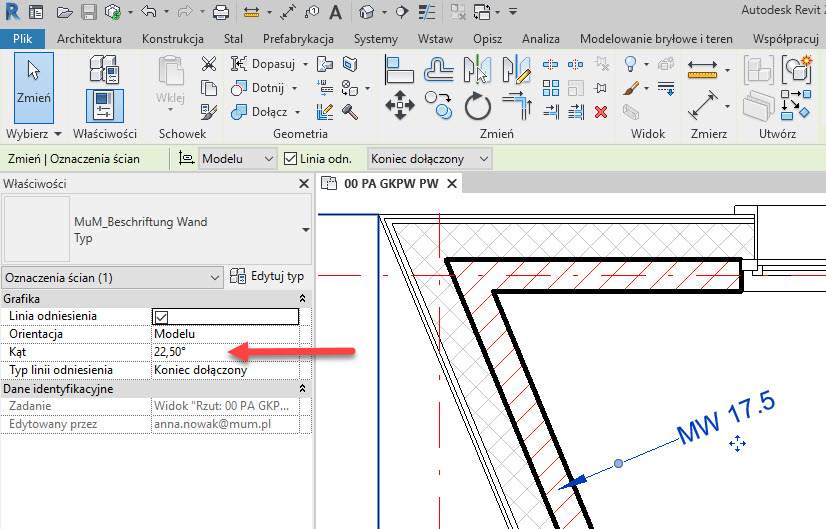826x529 pixels.
Task: Toggle the Linia odn. checkbox in options bar
Action: point(291,159)
